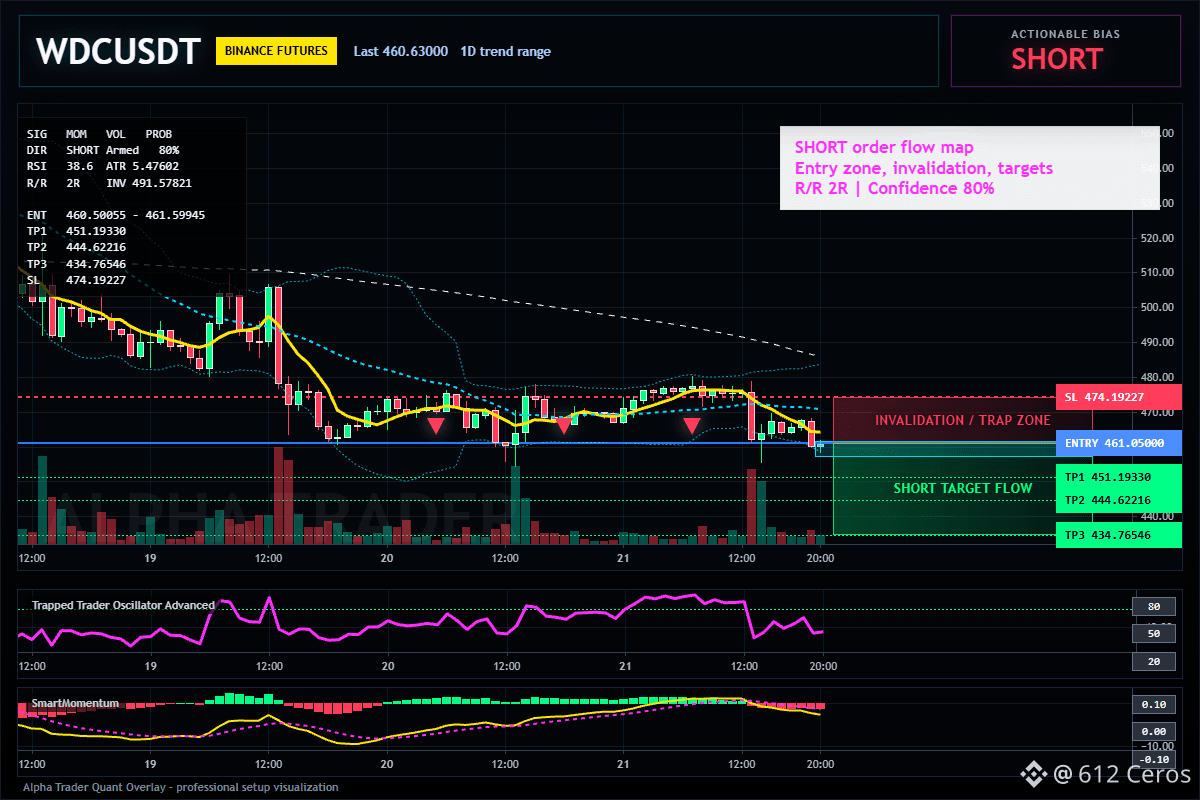
Task: Click the TP1 451.19330 green price tag
Action: [1119, 477]
